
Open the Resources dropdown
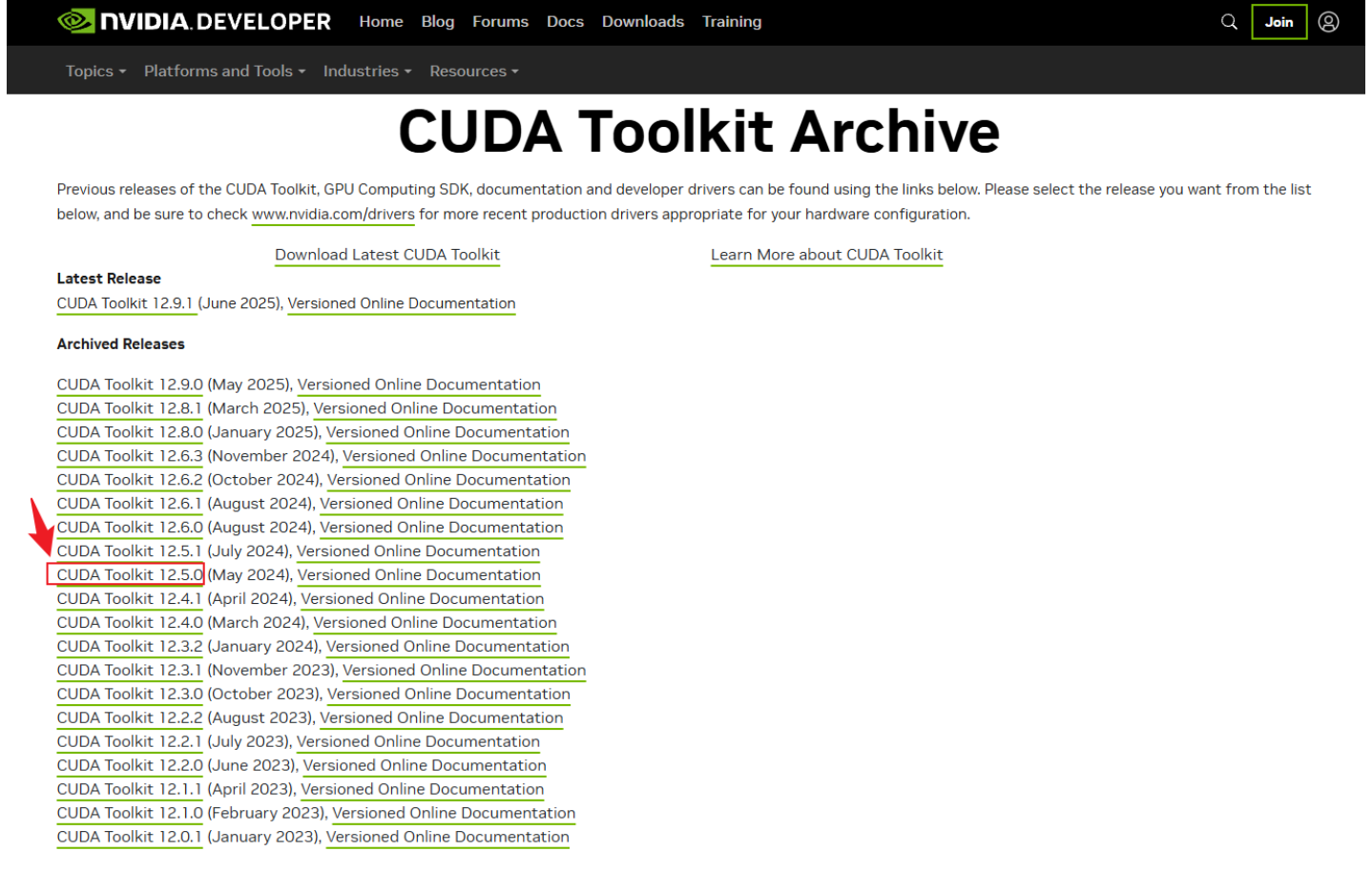(472, 70)
